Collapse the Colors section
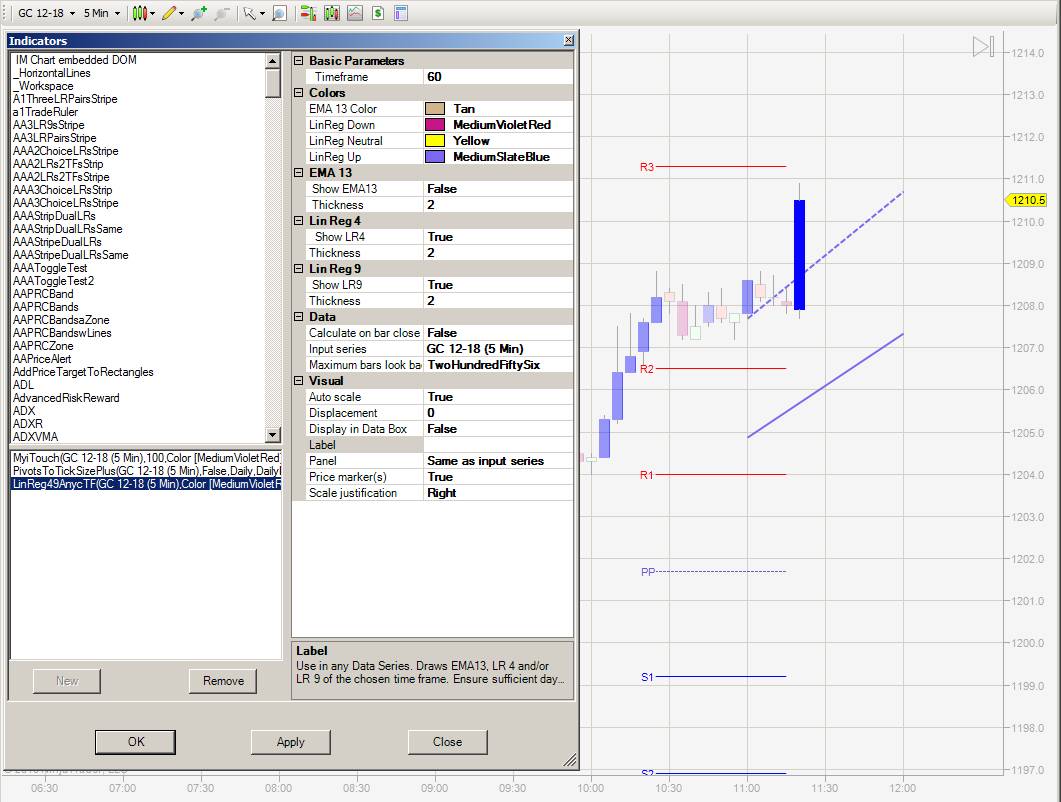This screenshot has height=802, width=1061. tap(298, 92)
